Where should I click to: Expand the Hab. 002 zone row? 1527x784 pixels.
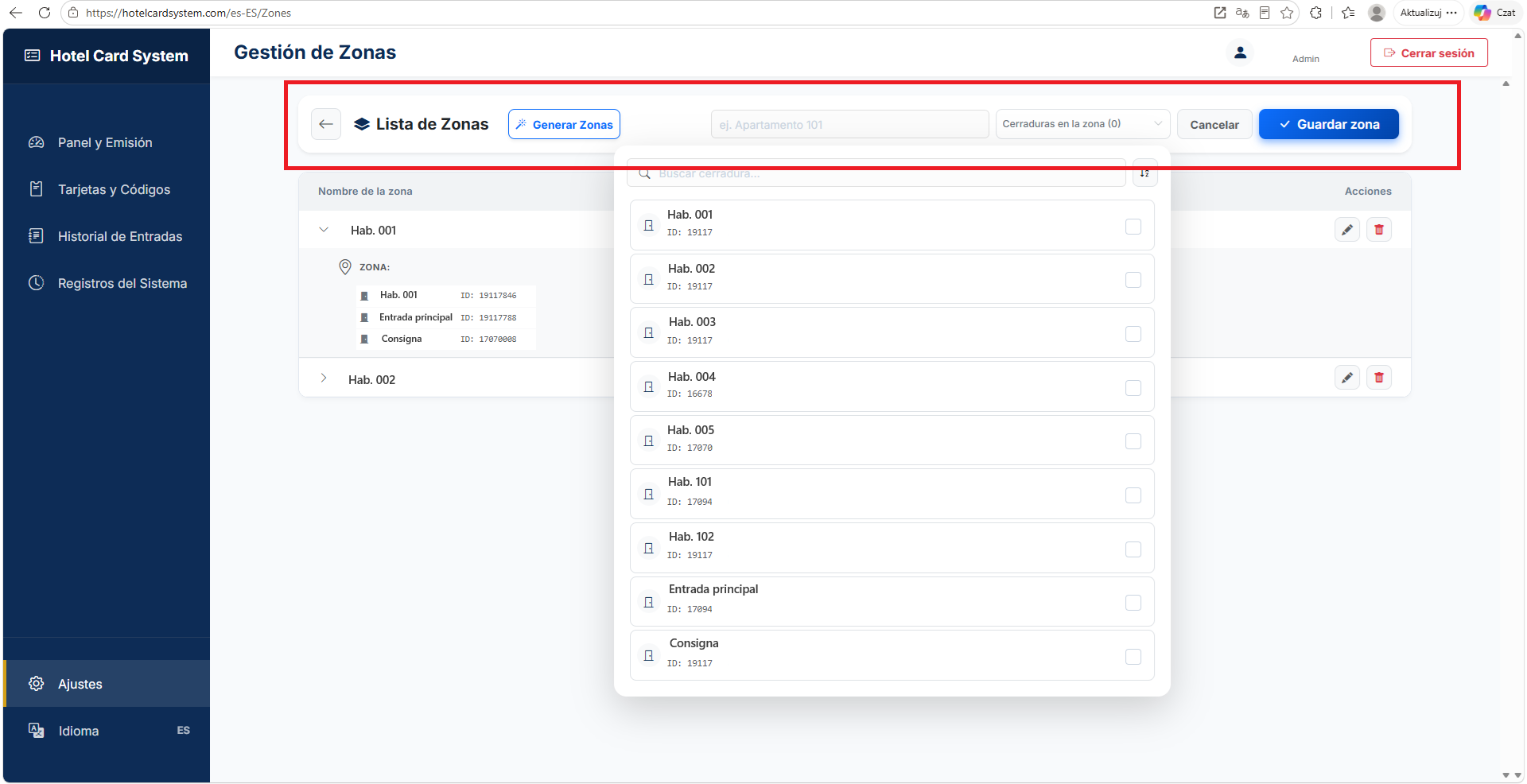click(324, 378)
